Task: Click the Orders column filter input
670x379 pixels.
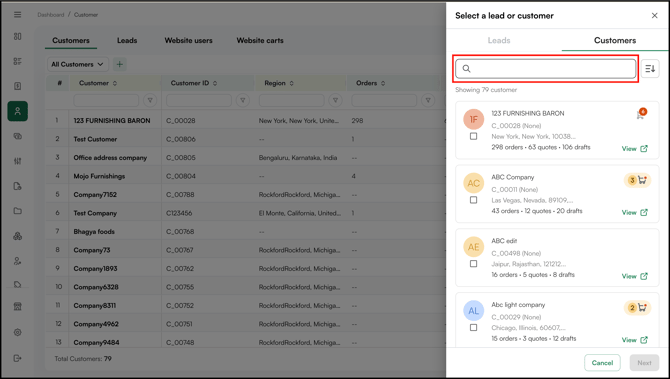Action: click(x=384, y=100)
